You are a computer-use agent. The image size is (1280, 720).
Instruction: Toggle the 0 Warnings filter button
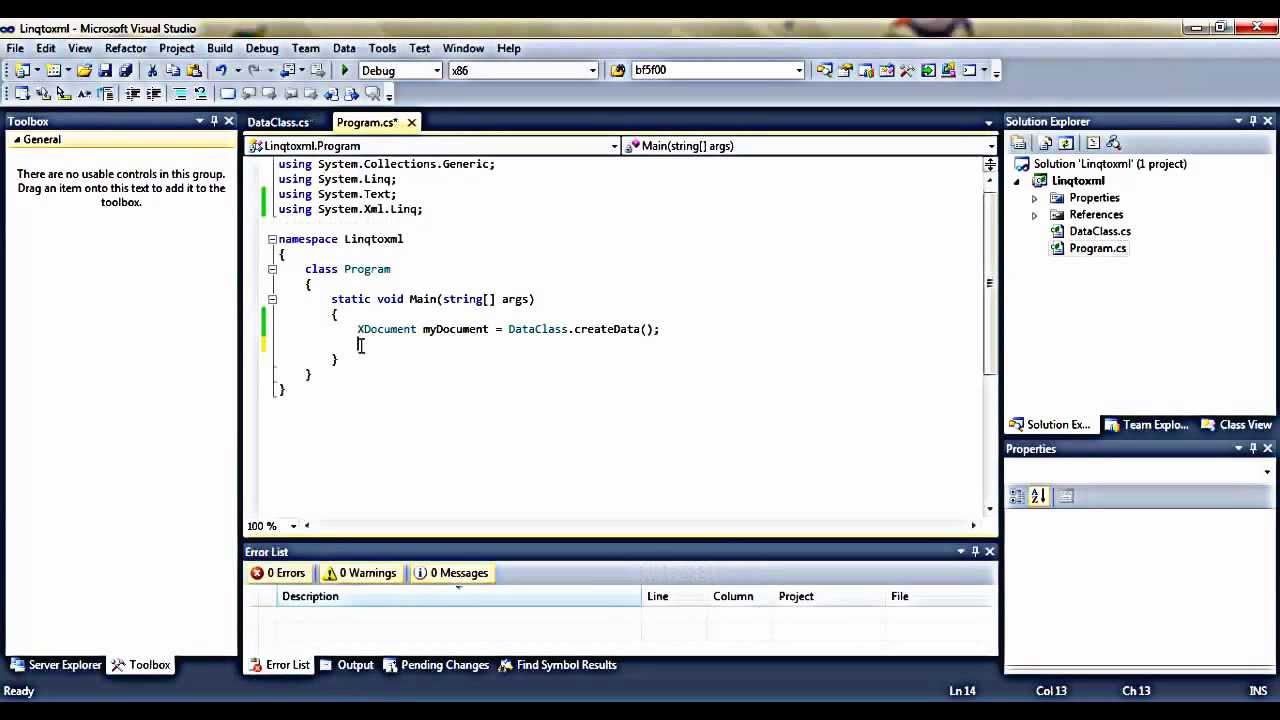[360, 573]
